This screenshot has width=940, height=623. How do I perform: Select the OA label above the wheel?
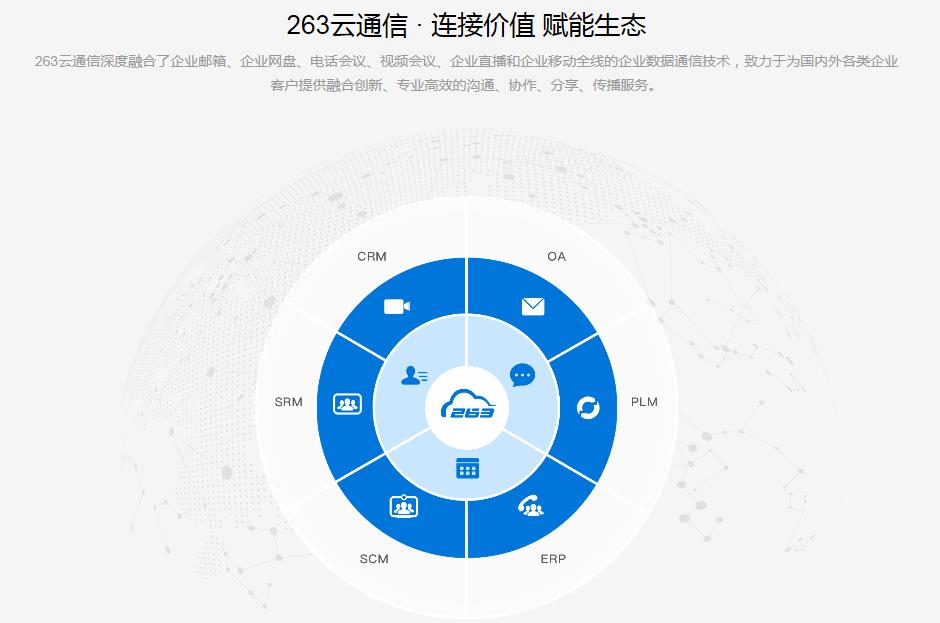click(556, 256)
